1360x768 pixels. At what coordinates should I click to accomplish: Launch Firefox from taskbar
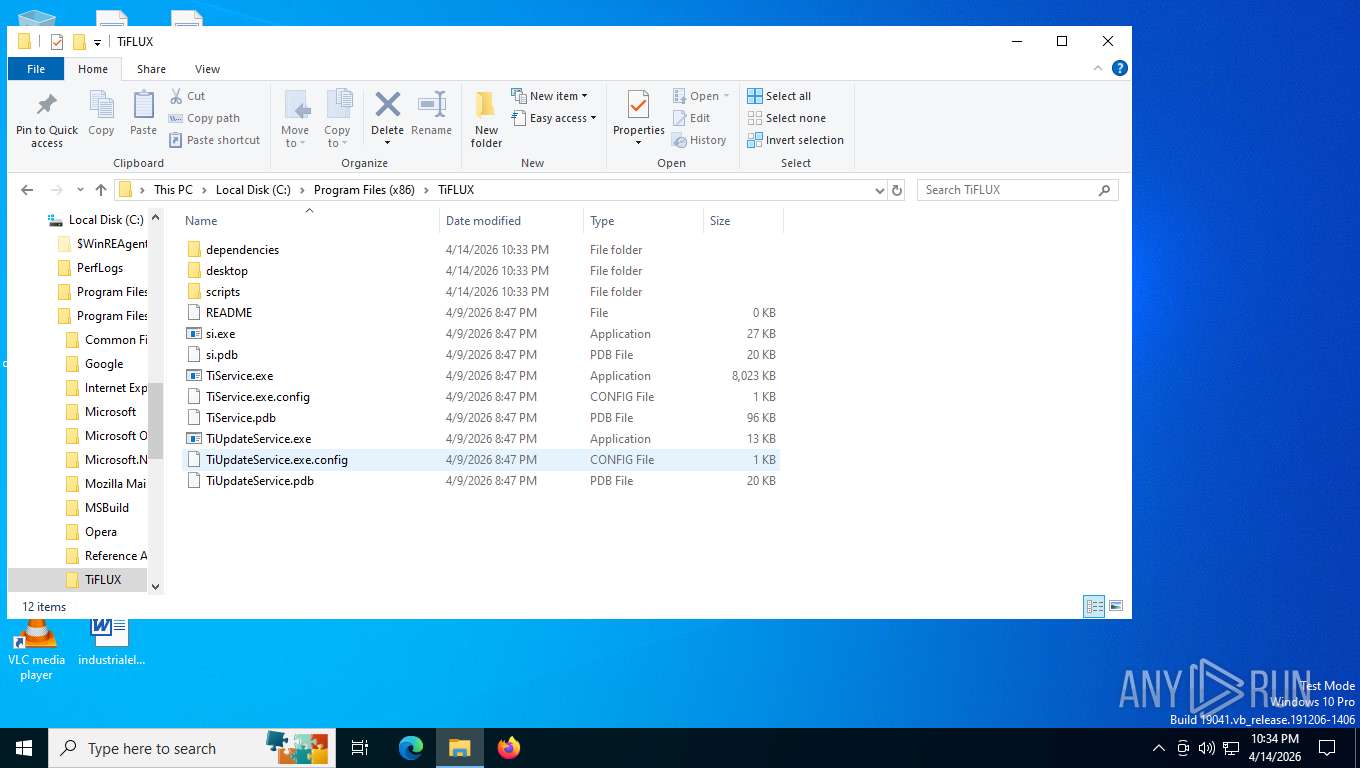point(509,748)
